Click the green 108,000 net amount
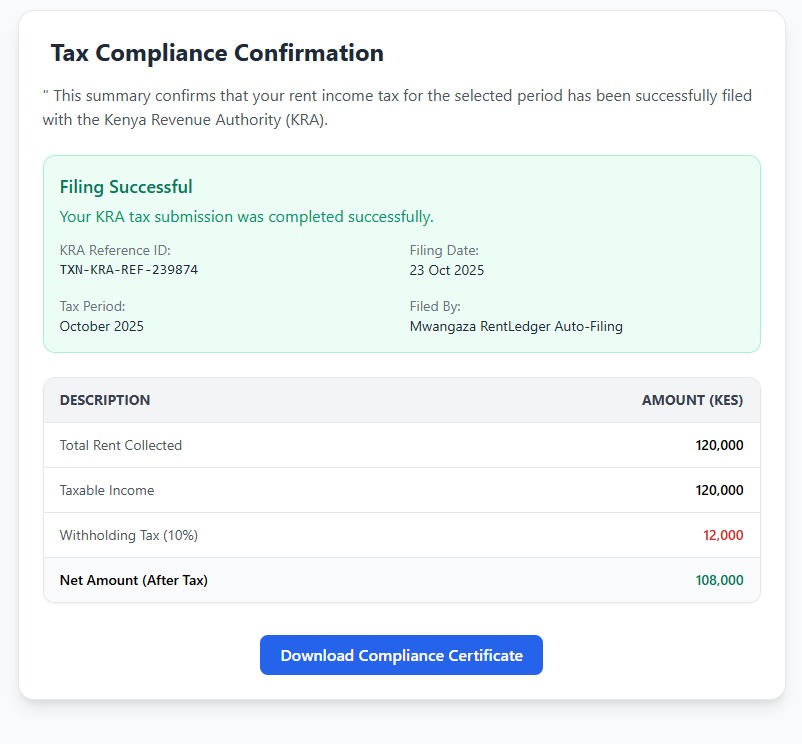This screenshot has height=744, width=802. [x=719, y=580]
